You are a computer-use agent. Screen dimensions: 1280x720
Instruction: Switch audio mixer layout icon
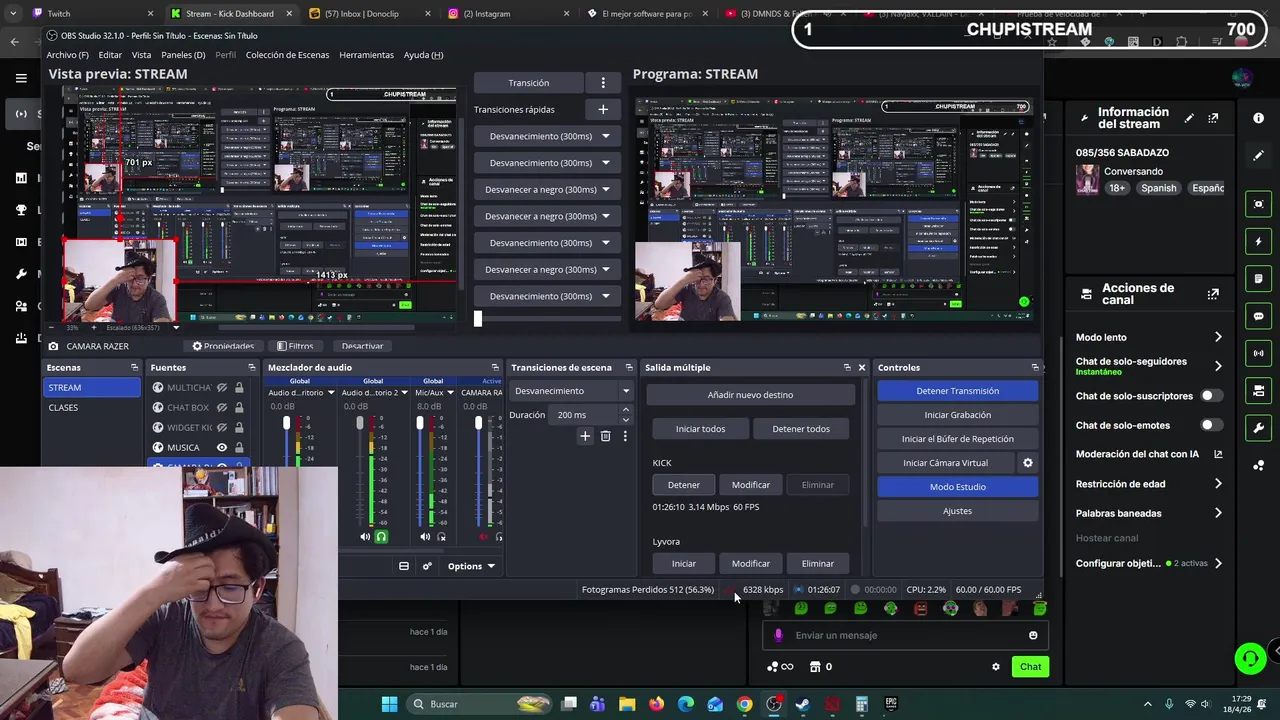(404, 566)
